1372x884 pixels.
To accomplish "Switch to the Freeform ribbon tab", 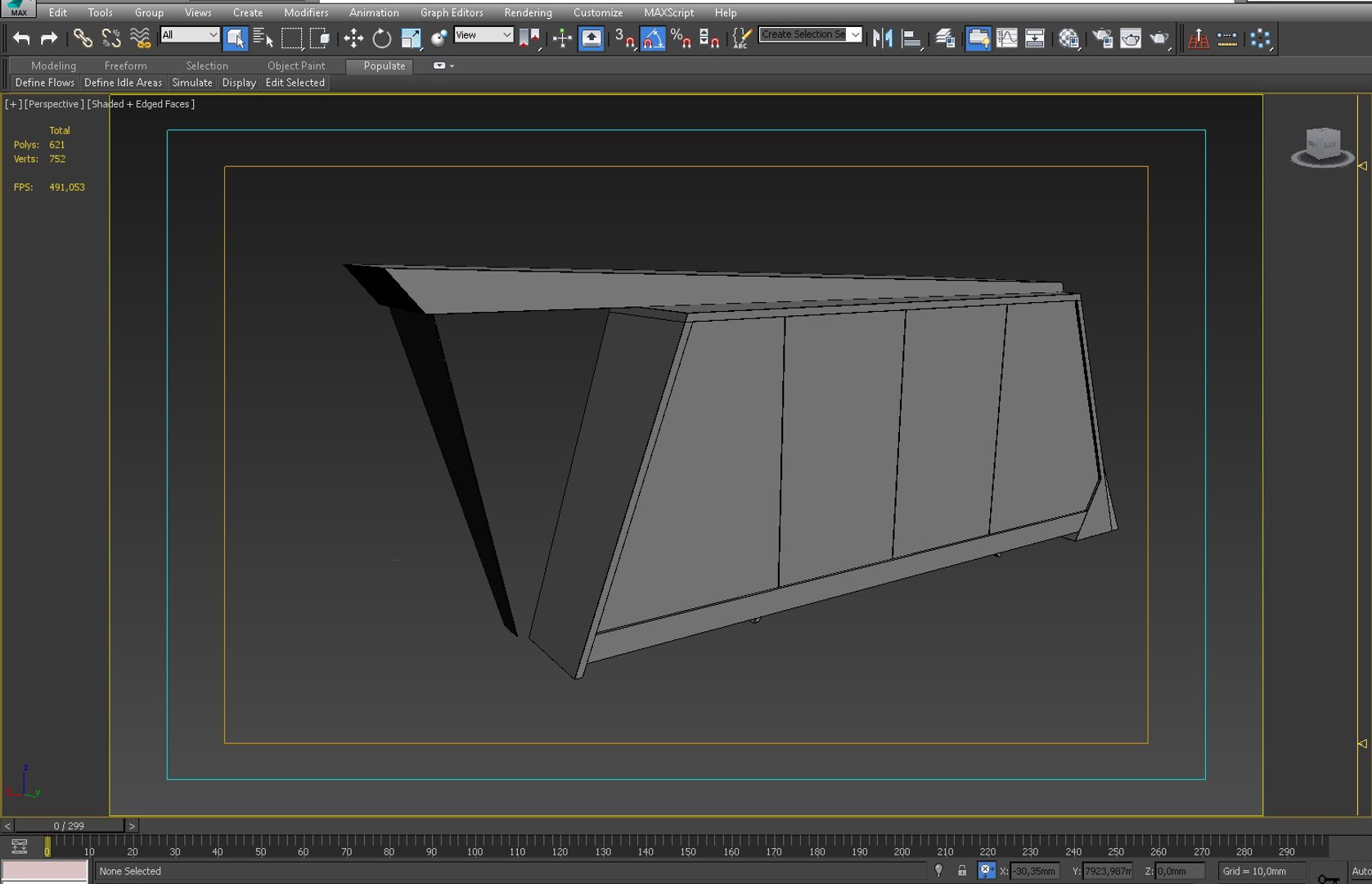I will [x=125, y=65].
